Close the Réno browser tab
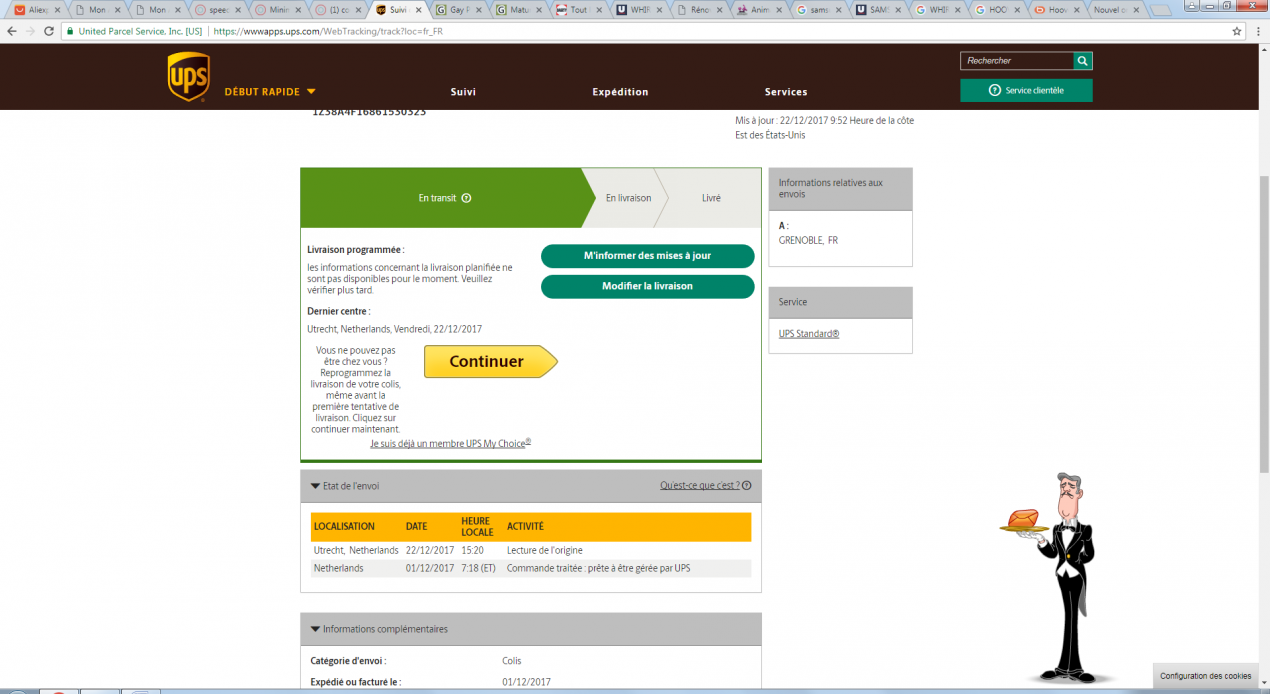The width and height of the screenshot is (1270, 694). pyautogui.click(x=720, y=10)
